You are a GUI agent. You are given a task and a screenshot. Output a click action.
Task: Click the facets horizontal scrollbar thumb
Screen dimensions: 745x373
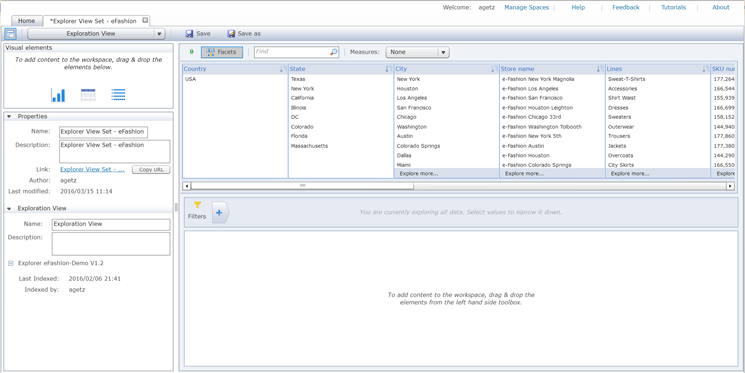pyautogui.click(x=302, y=186)
